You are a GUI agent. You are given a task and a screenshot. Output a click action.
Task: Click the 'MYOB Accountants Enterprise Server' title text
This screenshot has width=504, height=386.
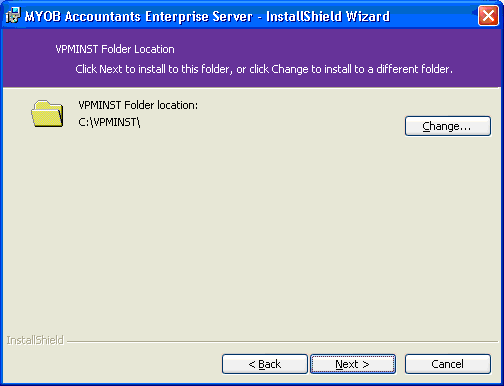tap(139, 16)
